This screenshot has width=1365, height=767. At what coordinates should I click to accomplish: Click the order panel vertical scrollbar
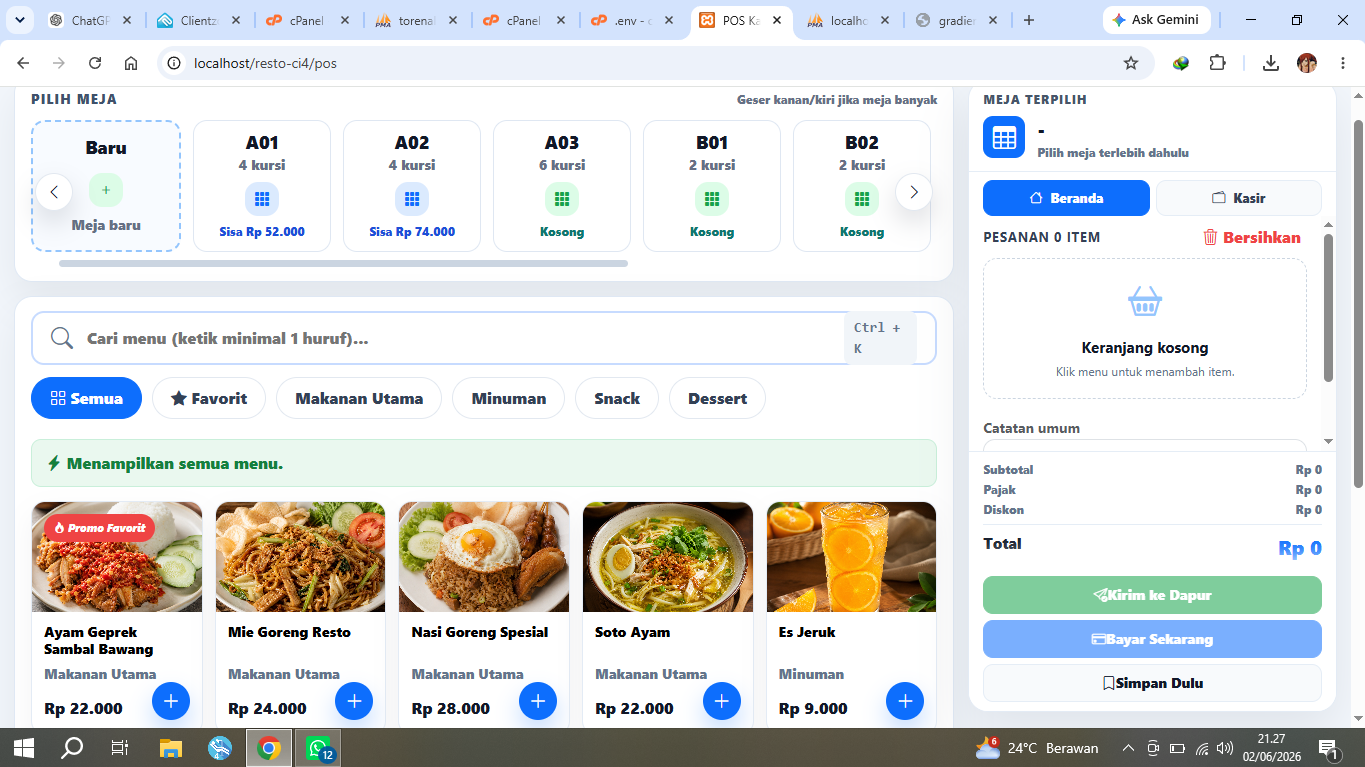tap(1329, 307)
